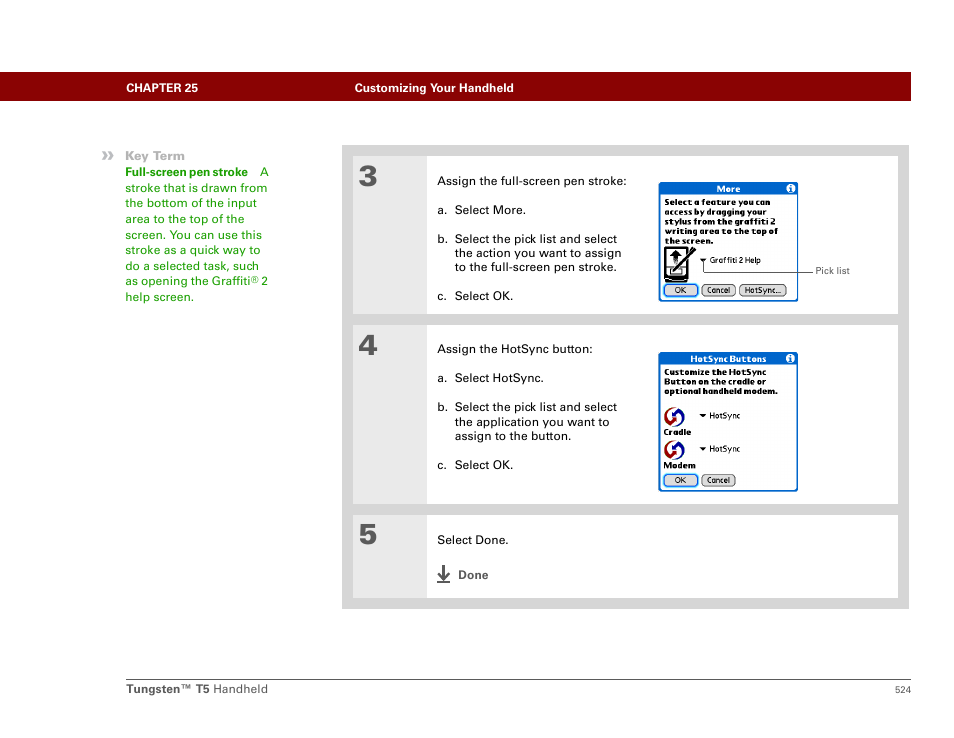Click the Modem HotSync icon
This screenshot has height=738, width=954.
674,450
